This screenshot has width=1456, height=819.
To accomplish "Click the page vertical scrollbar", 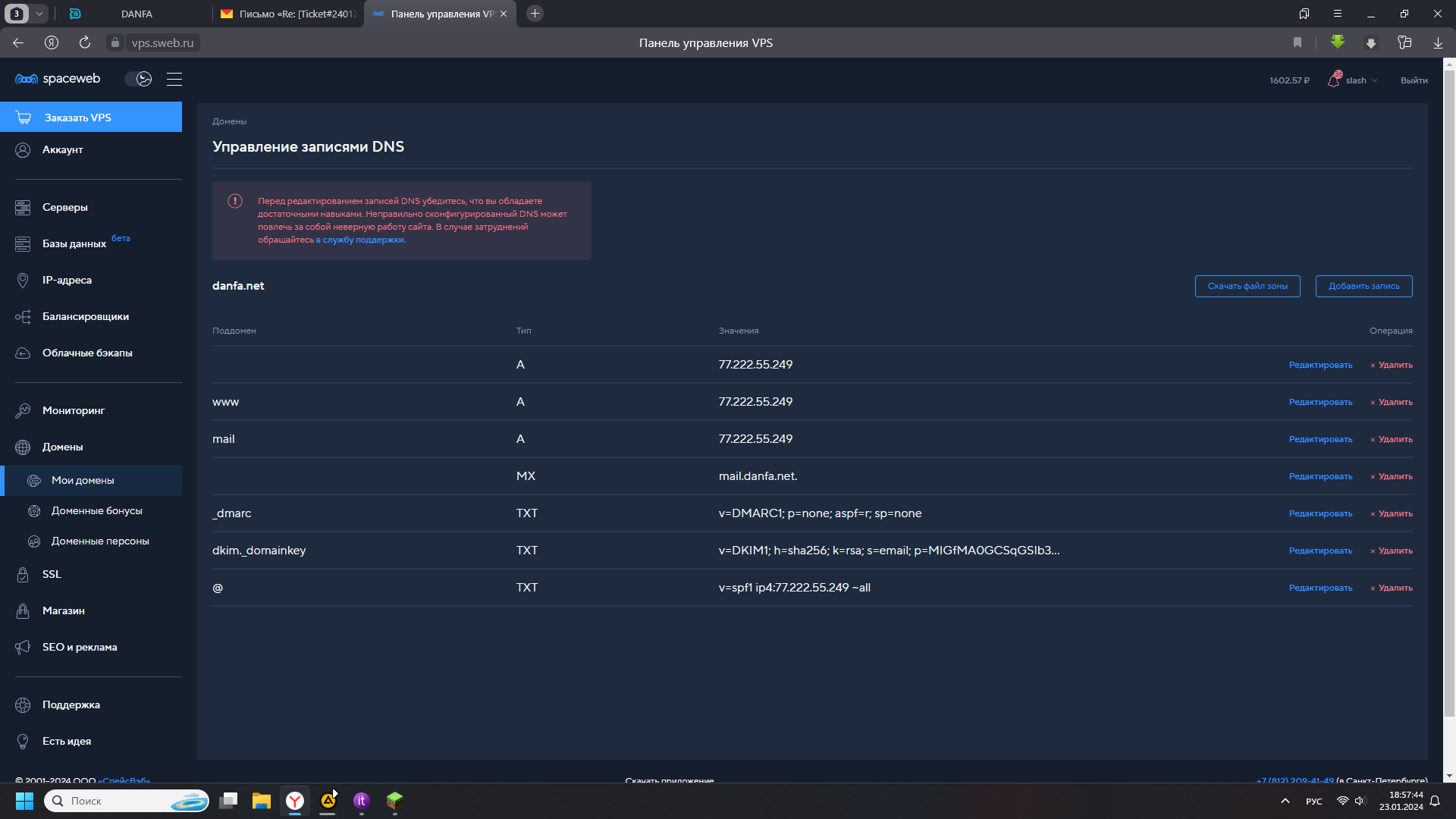I will coord(1449,394).
